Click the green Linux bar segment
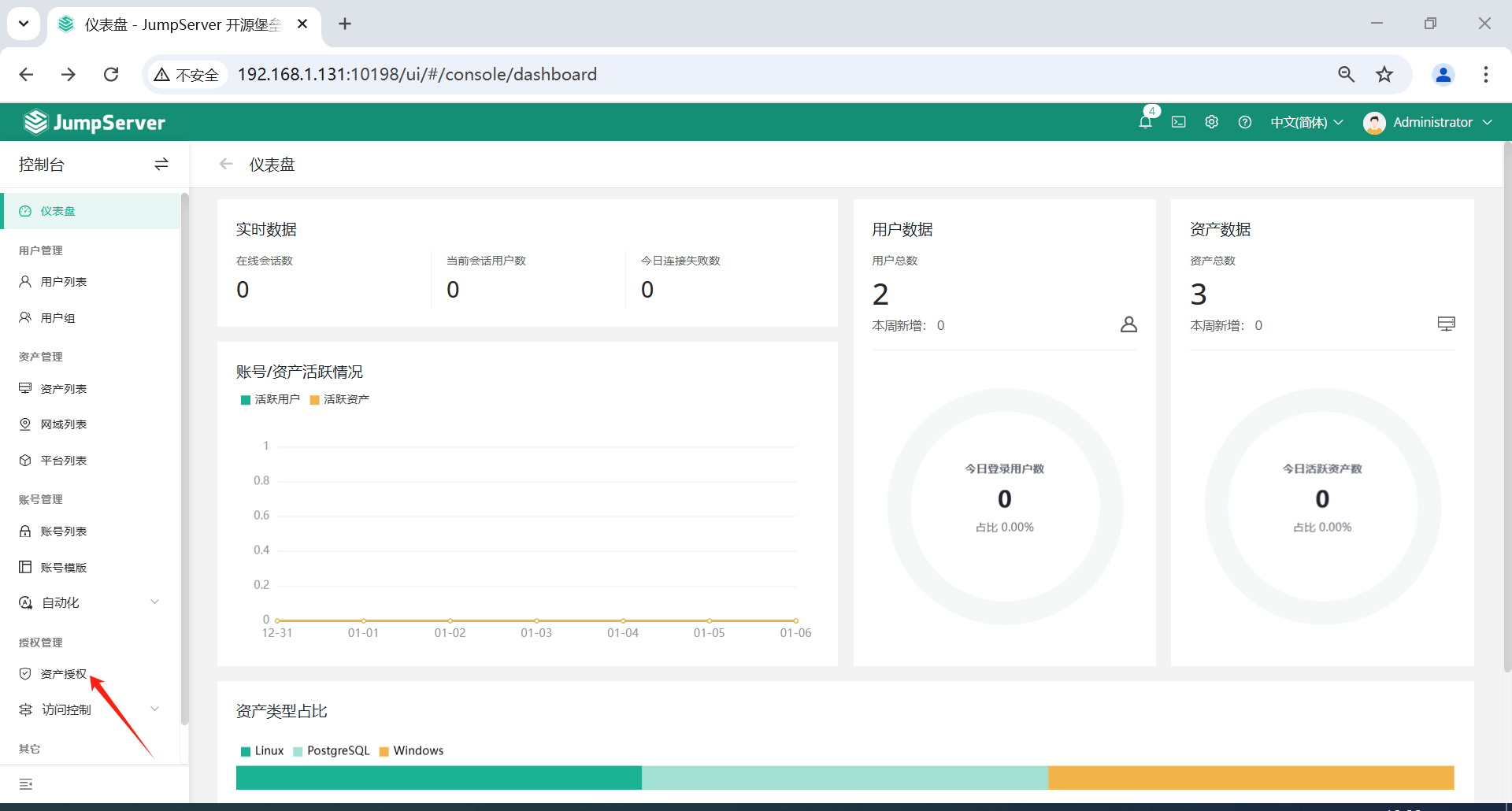 tap(439, 778)
